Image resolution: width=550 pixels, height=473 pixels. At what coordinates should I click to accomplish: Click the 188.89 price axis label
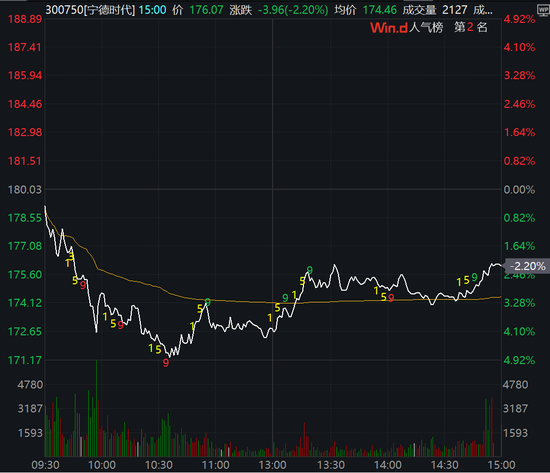pos(25,19)
